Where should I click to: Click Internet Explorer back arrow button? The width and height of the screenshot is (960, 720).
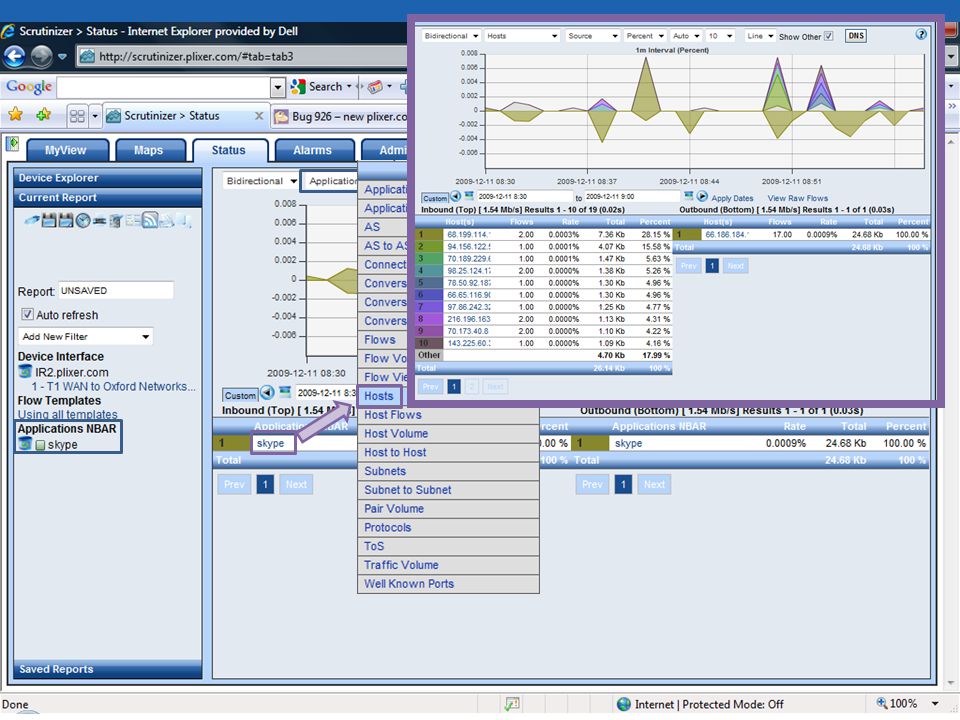click(14, 56)
